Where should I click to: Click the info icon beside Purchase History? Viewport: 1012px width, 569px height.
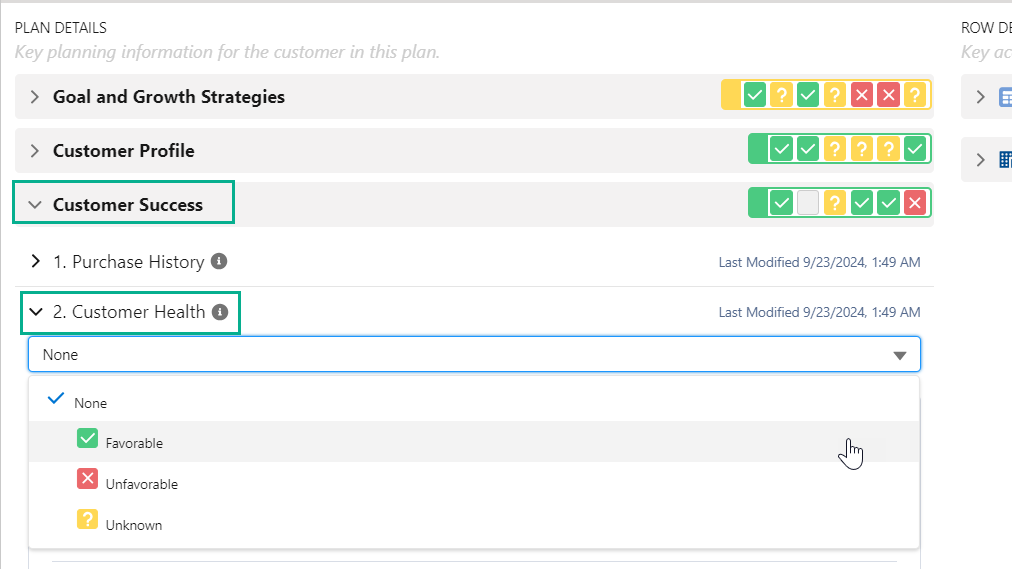coord(219,261)
